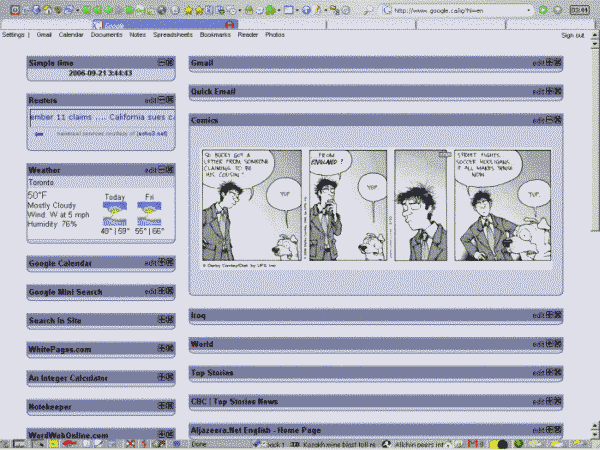This screenshot has height=450, width=600.
Task: Expand the Gmail gadget
Action: click(x=549, y=63)
